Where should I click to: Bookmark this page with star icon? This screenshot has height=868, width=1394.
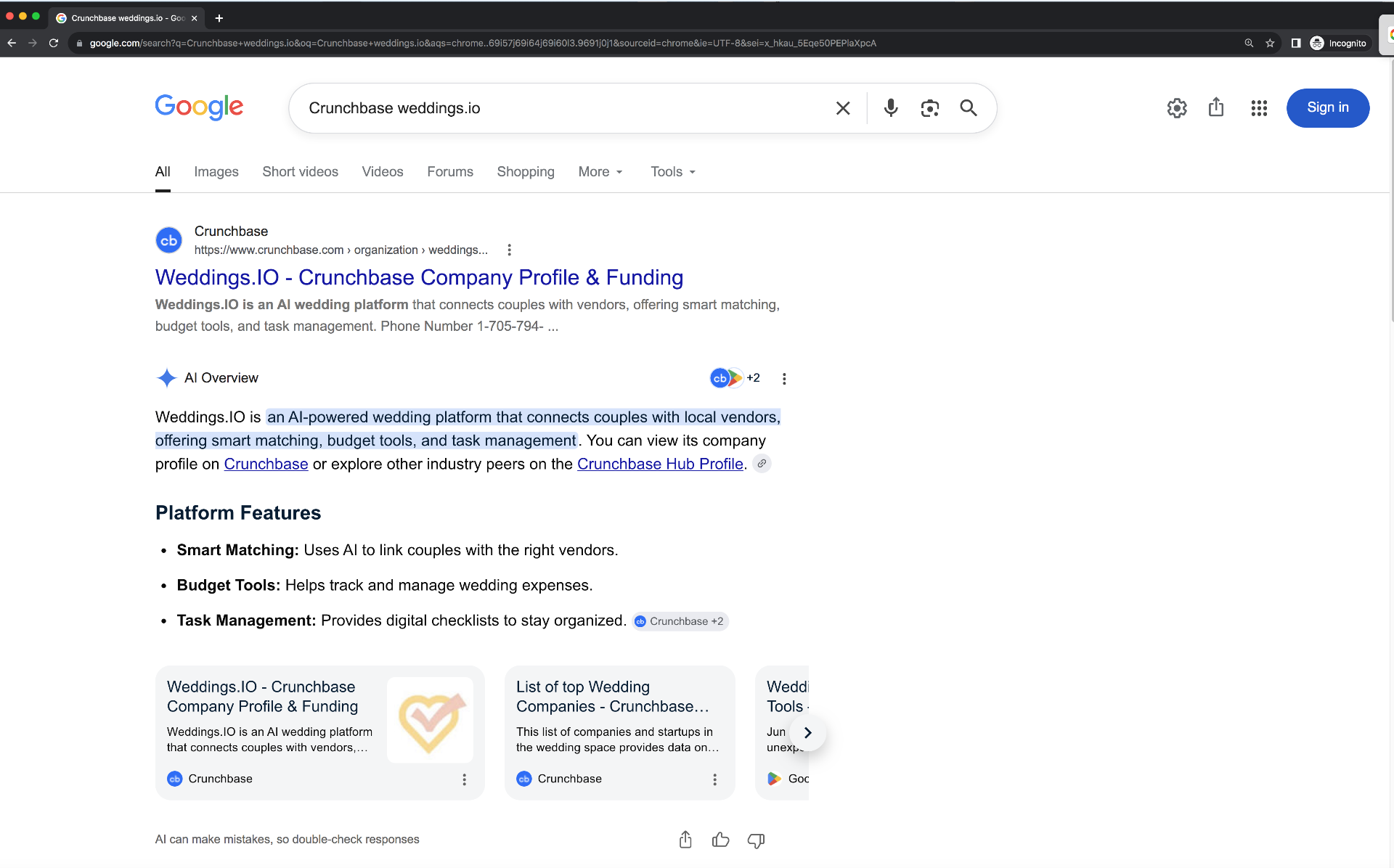pos(1270,43)
